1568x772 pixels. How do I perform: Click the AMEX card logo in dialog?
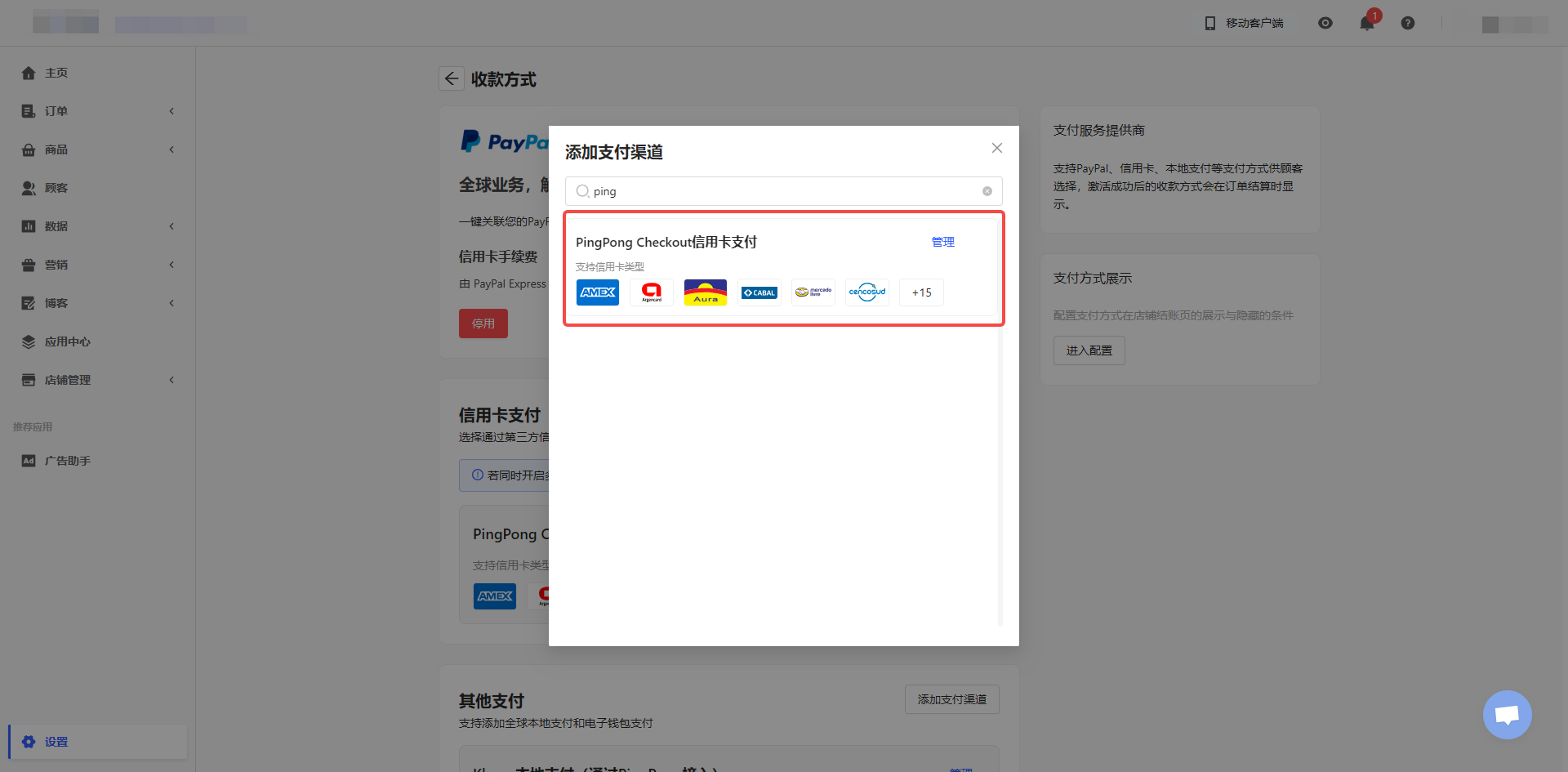(598, 292)
